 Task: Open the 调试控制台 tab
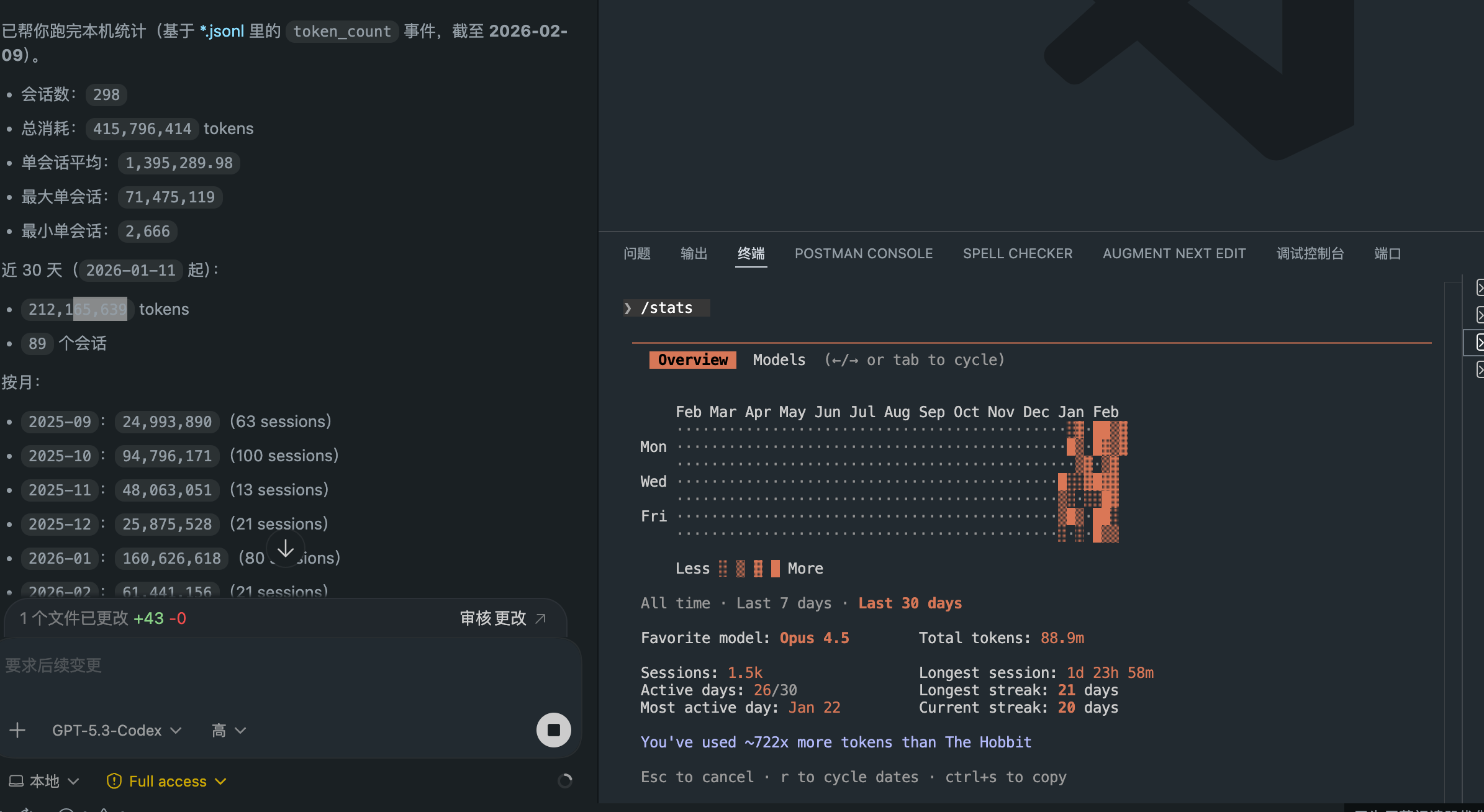[x=1310, y=253]
